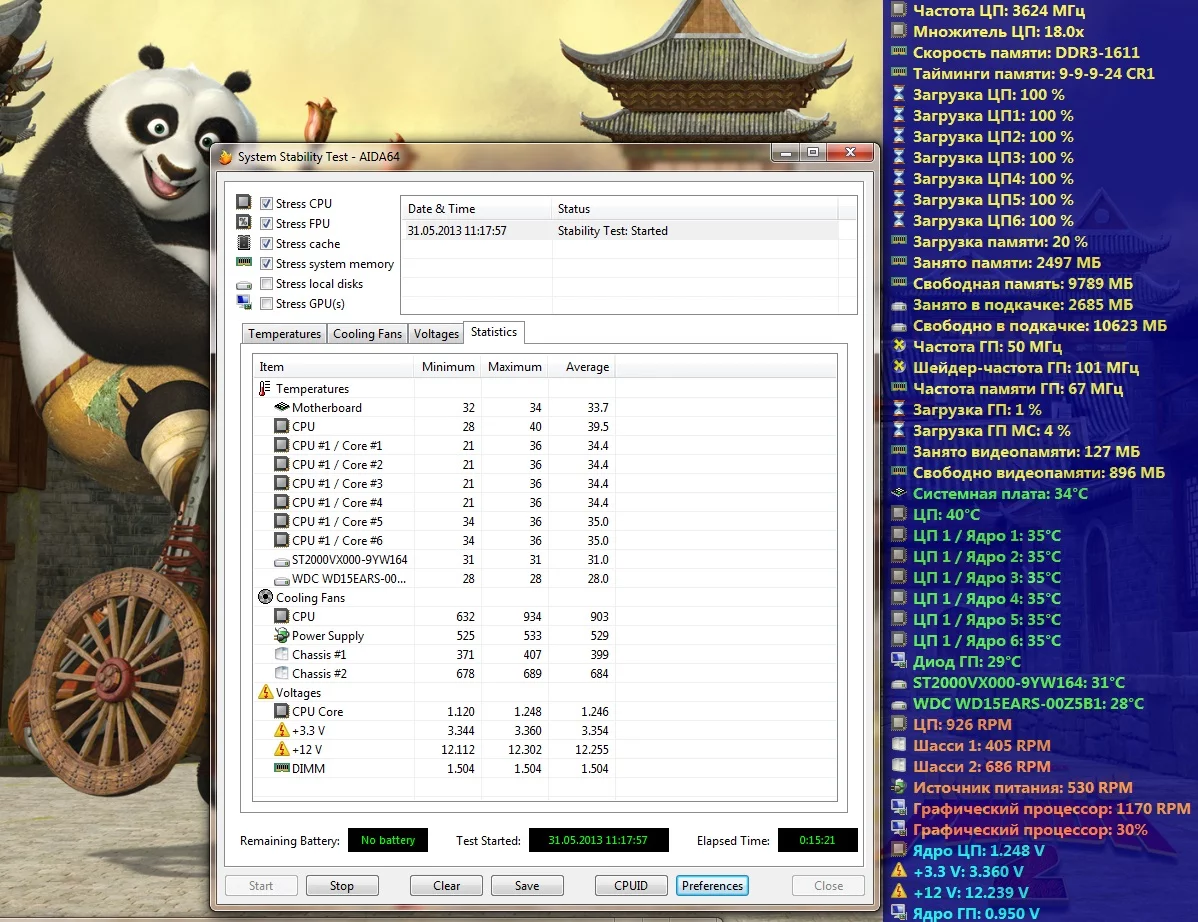Check the Stress GPU(s) box
The height and width of the screenshot is (922, 1198).
pyautogui.click(x=267, y=303)
